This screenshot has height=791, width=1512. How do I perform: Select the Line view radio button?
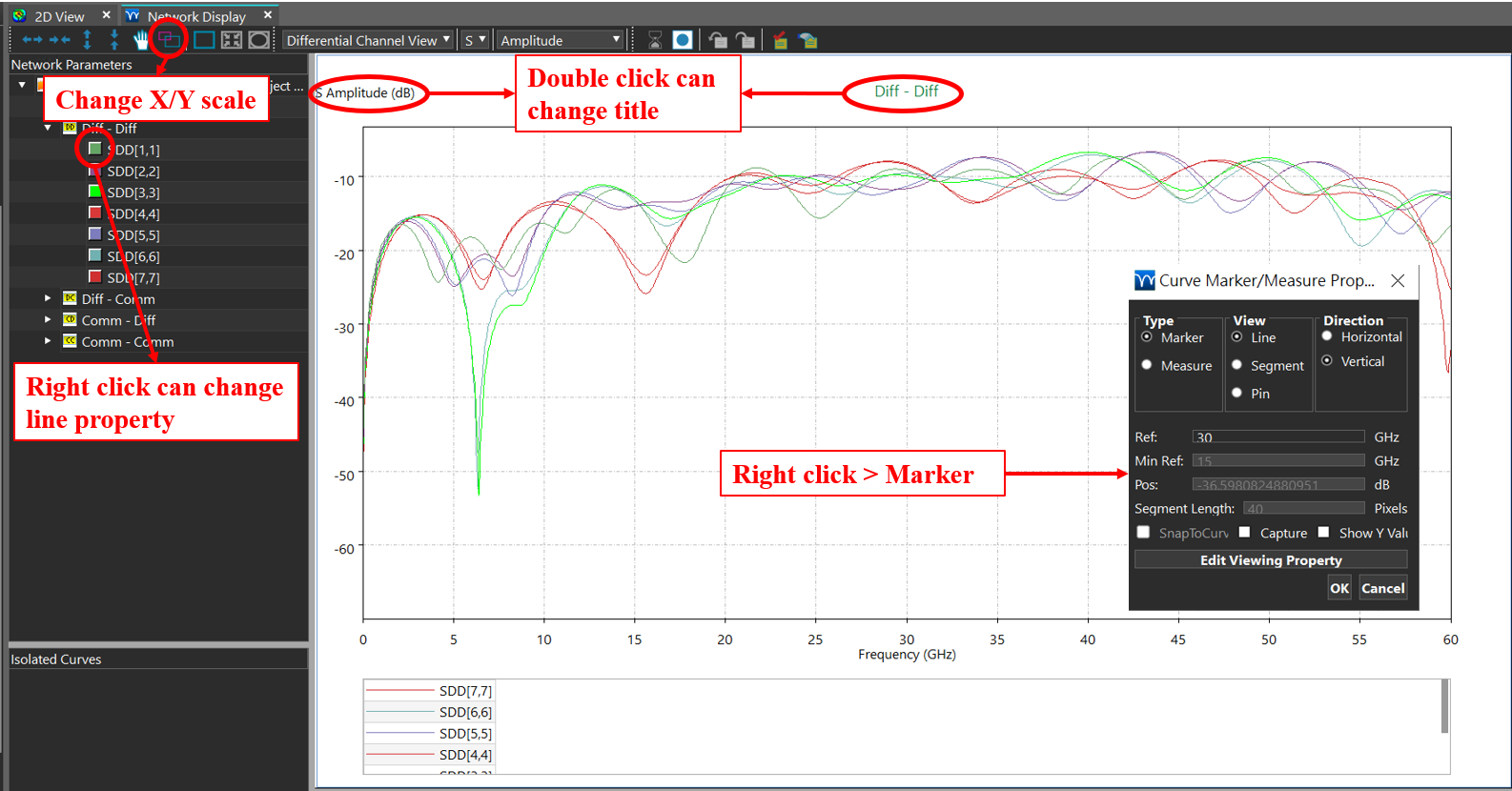1236,337
